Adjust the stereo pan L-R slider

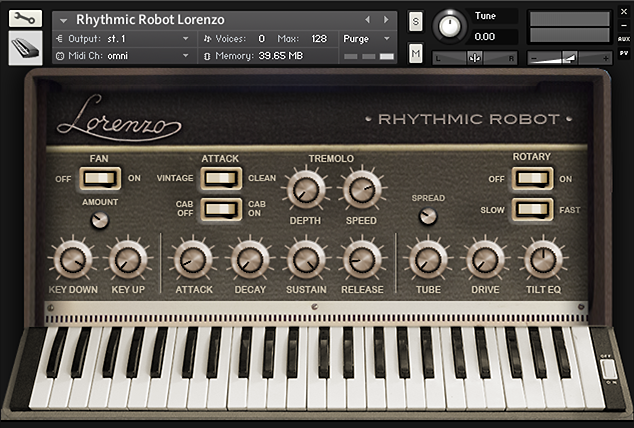[475, 58]
